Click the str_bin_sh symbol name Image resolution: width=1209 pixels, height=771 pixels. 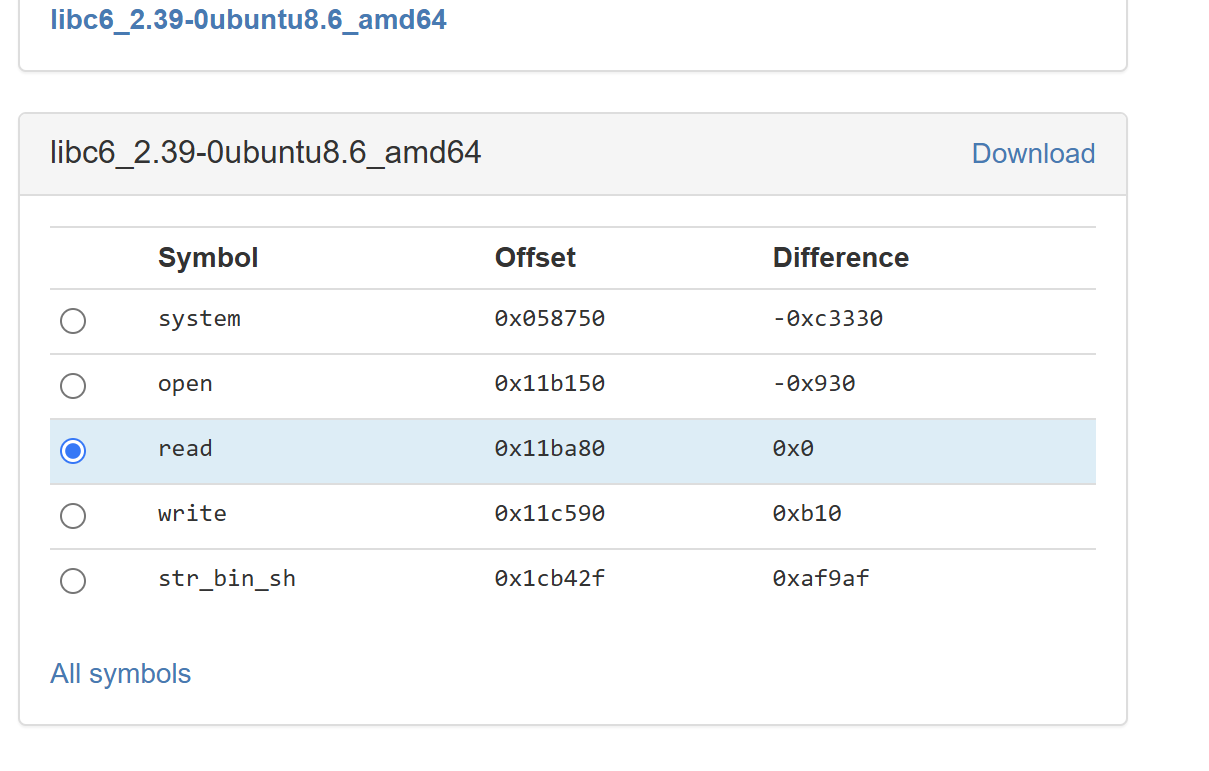click(227, 579)
